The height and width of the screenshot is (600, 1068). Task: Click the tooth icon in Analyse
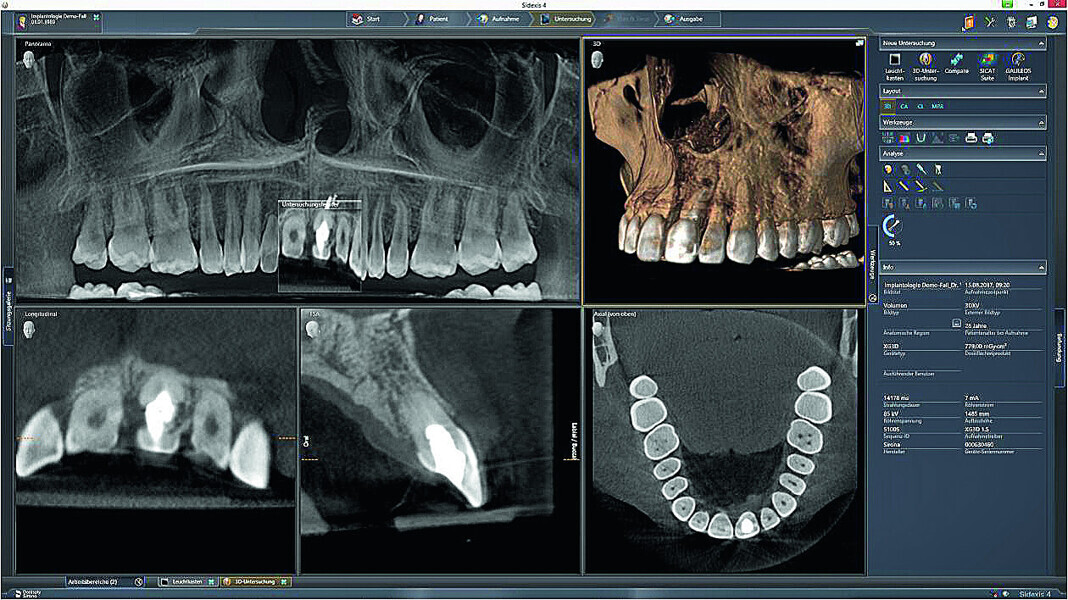(938, 170)
